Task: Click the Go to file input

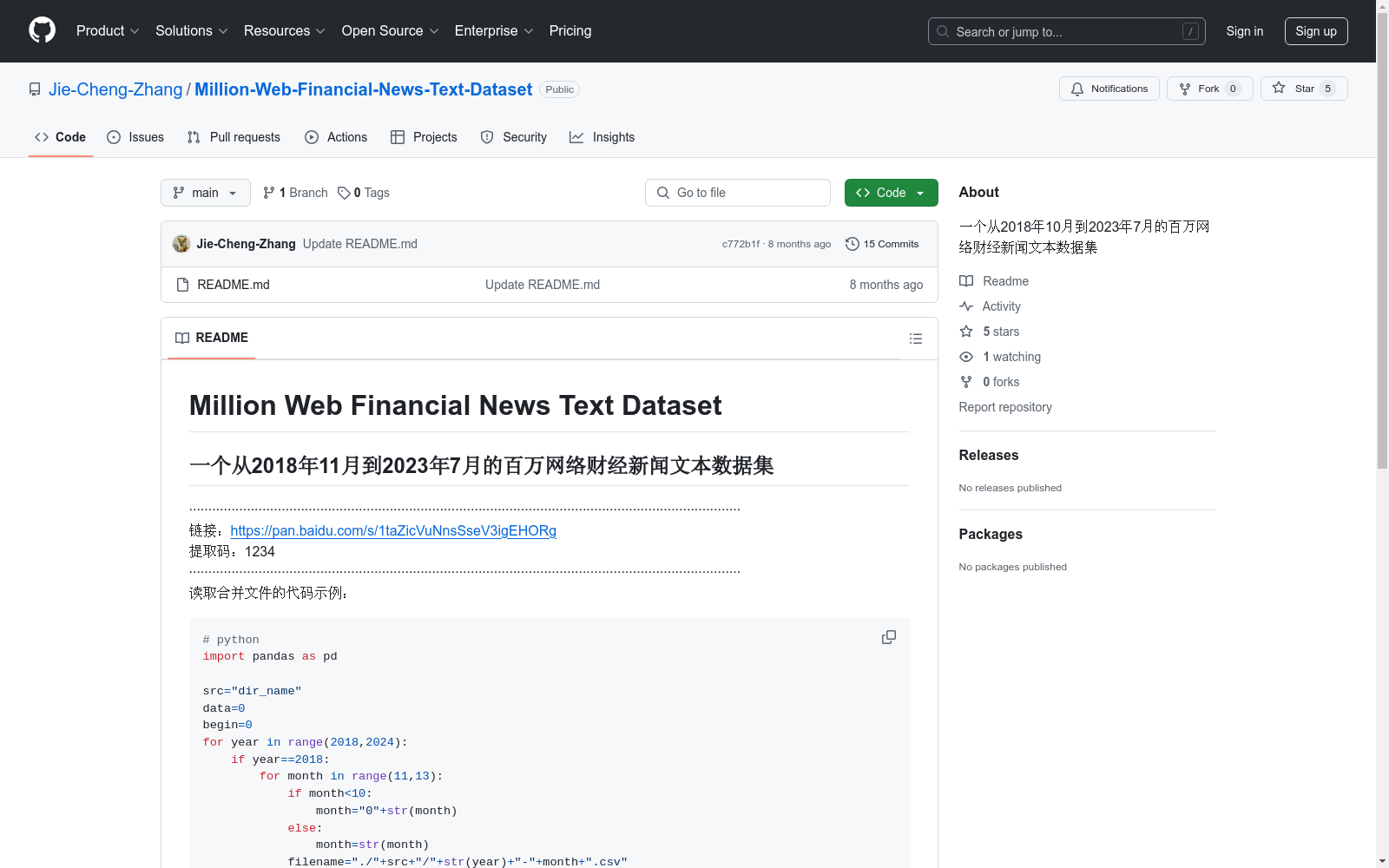Action: point(738,193)
